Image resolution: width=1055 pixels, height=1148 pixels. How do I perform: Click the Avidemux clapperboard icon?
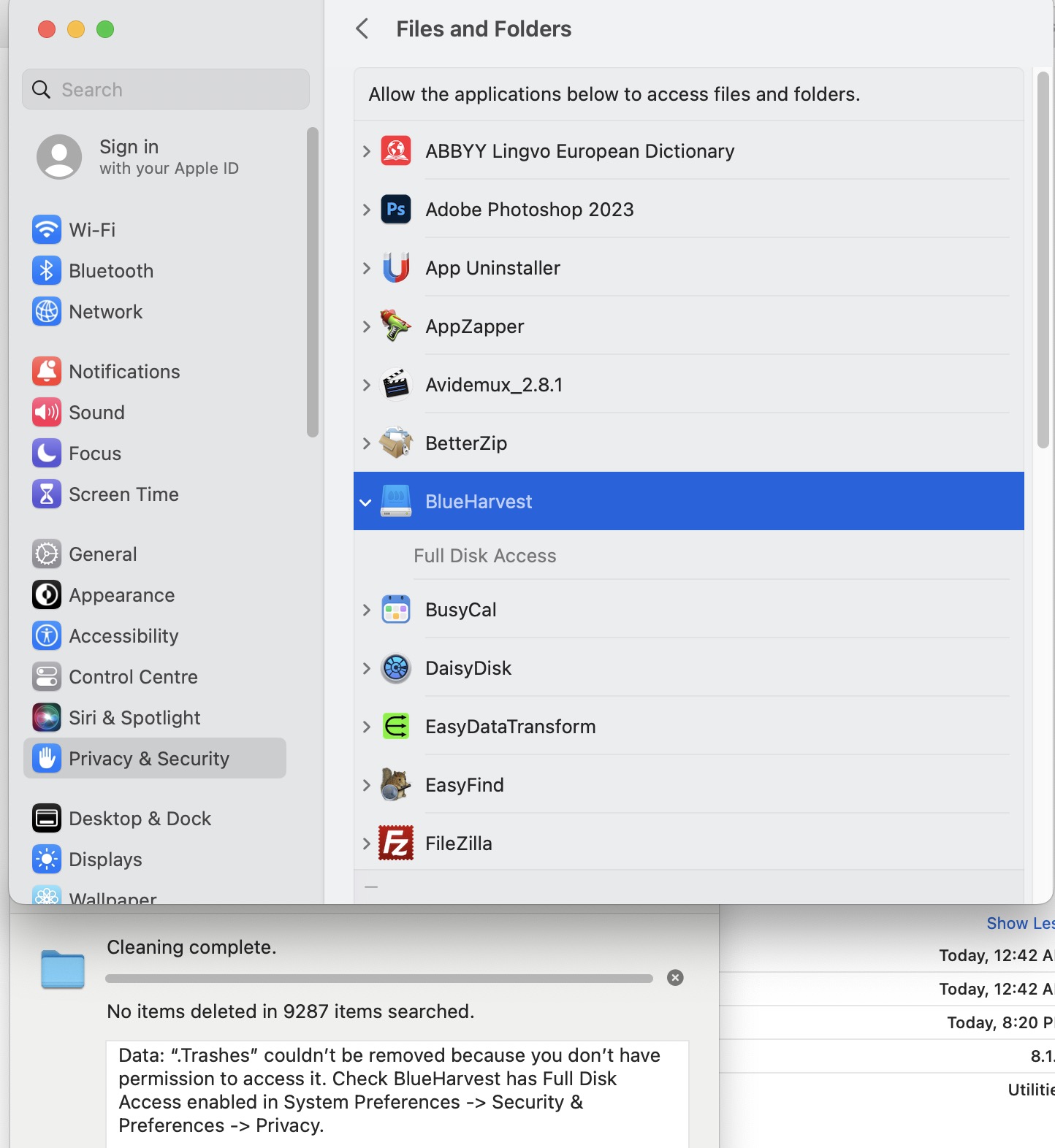pos(396,385)
